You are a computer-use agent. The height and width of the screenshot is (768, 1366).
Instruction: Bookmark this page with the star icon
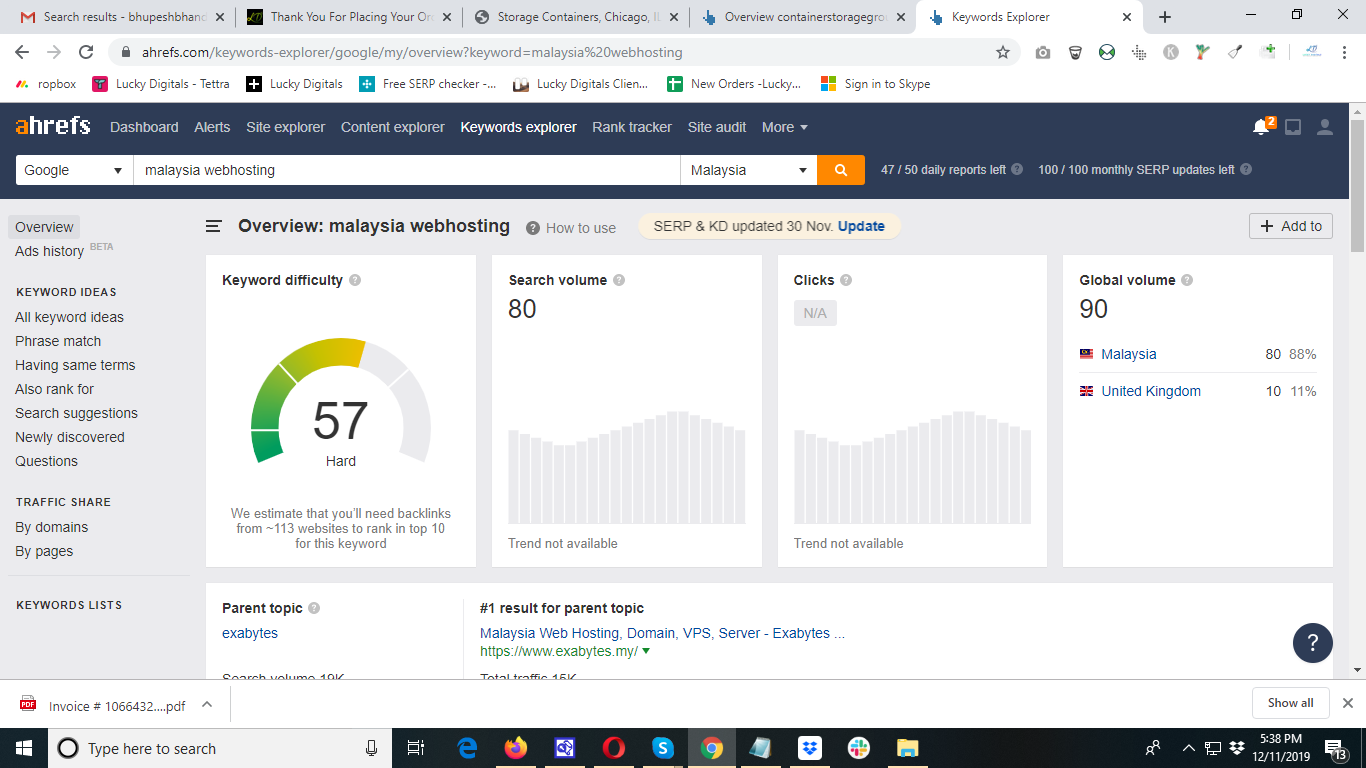pos(1003,52)
